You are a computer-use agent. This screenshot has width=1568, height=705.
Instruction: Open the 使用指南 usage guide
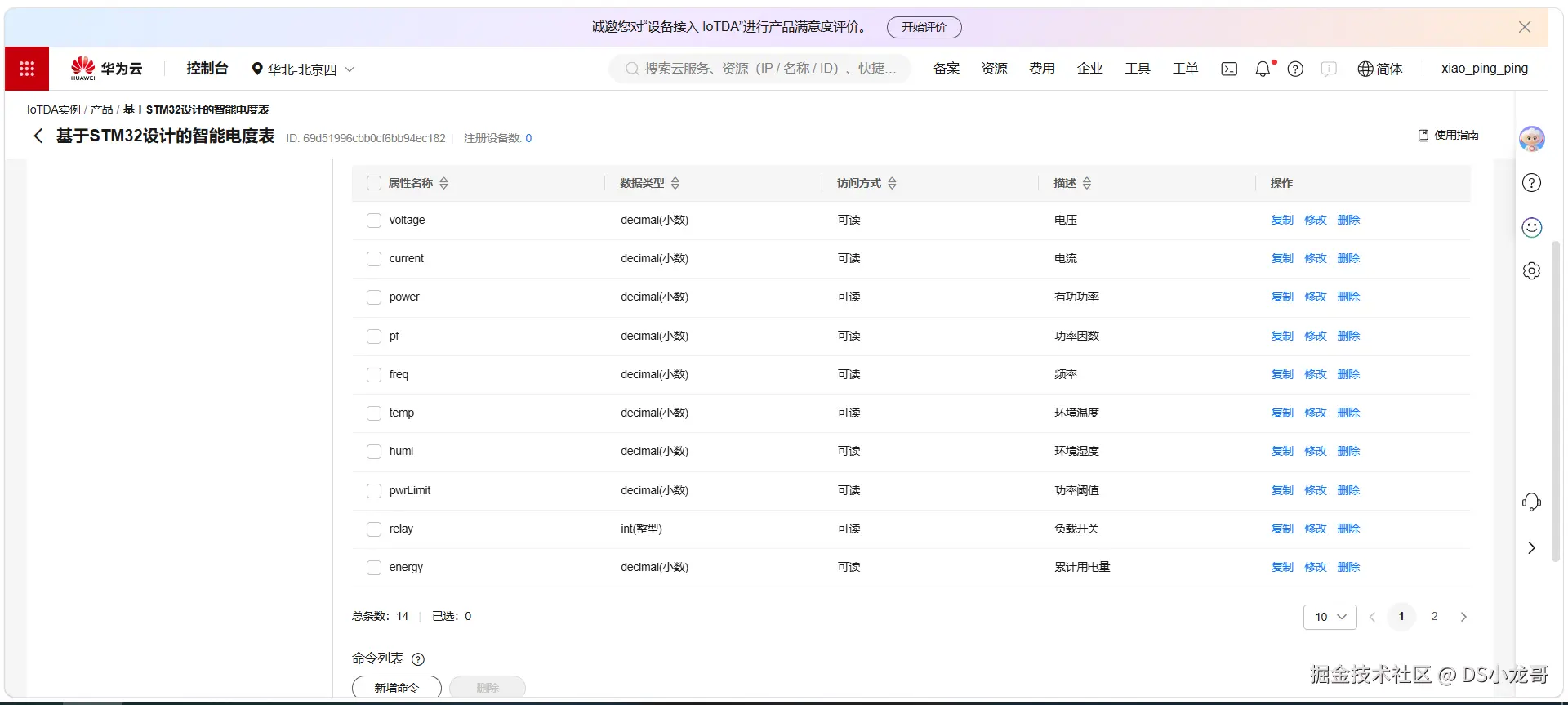[x=1449, y=135]
